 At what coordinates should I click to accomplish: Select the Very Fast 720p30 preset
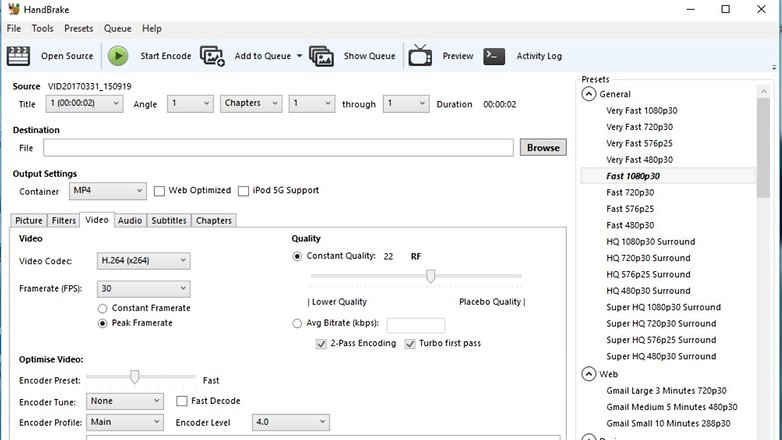click(x=639, y=127)
